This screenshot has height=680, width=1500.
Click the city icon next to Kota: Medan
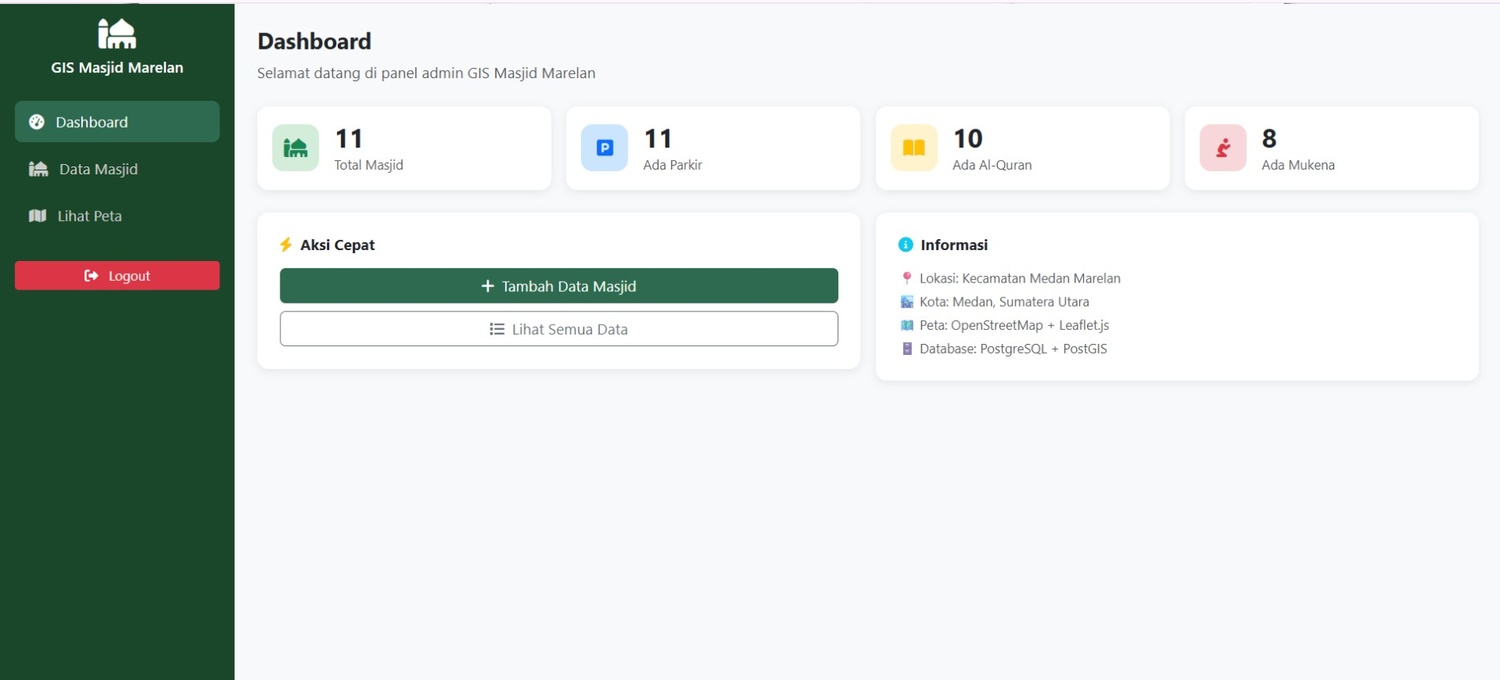click(x=907, y=302)
